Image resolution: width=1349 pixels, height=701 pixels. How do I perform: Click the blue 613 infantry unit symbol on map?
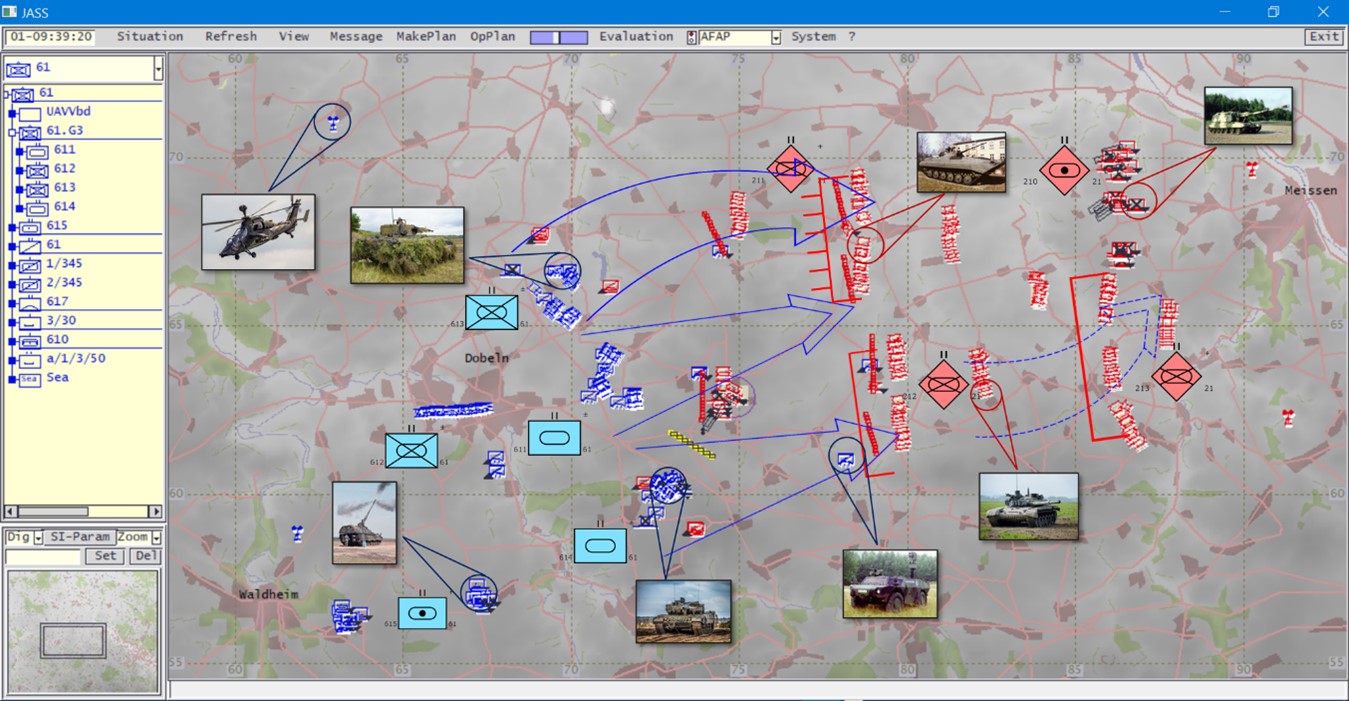[x=491, y=312]
